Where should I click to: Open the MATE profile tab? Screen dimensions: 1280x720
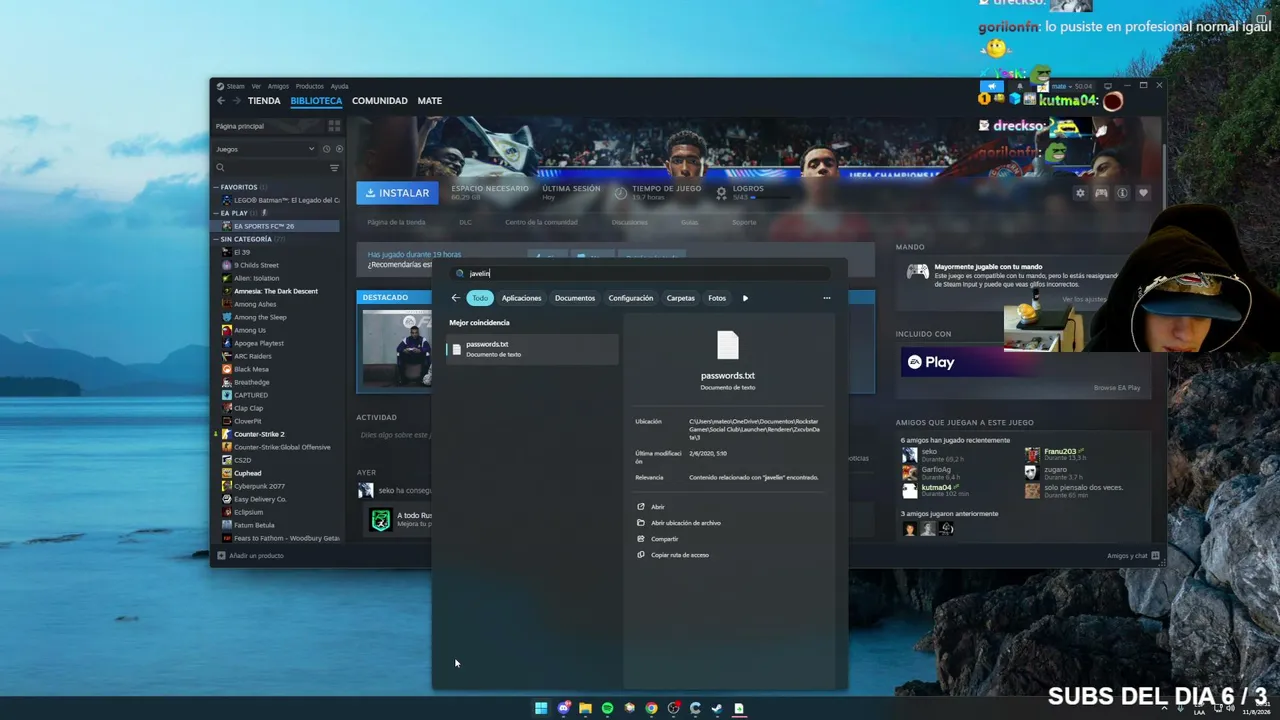430,101
